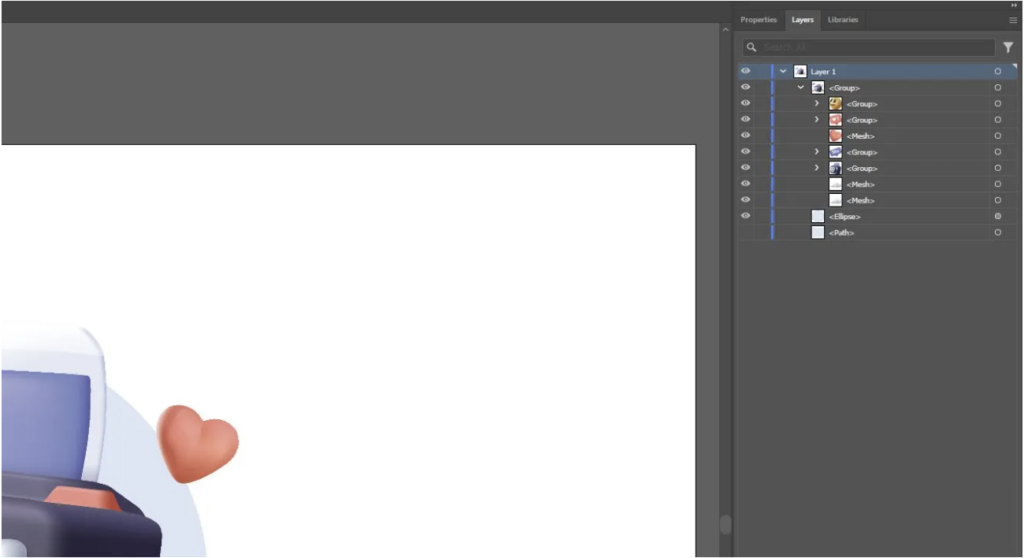Select the Layer 1 row name
Viewport: 1024px width, 558px height.
point(823,72)
